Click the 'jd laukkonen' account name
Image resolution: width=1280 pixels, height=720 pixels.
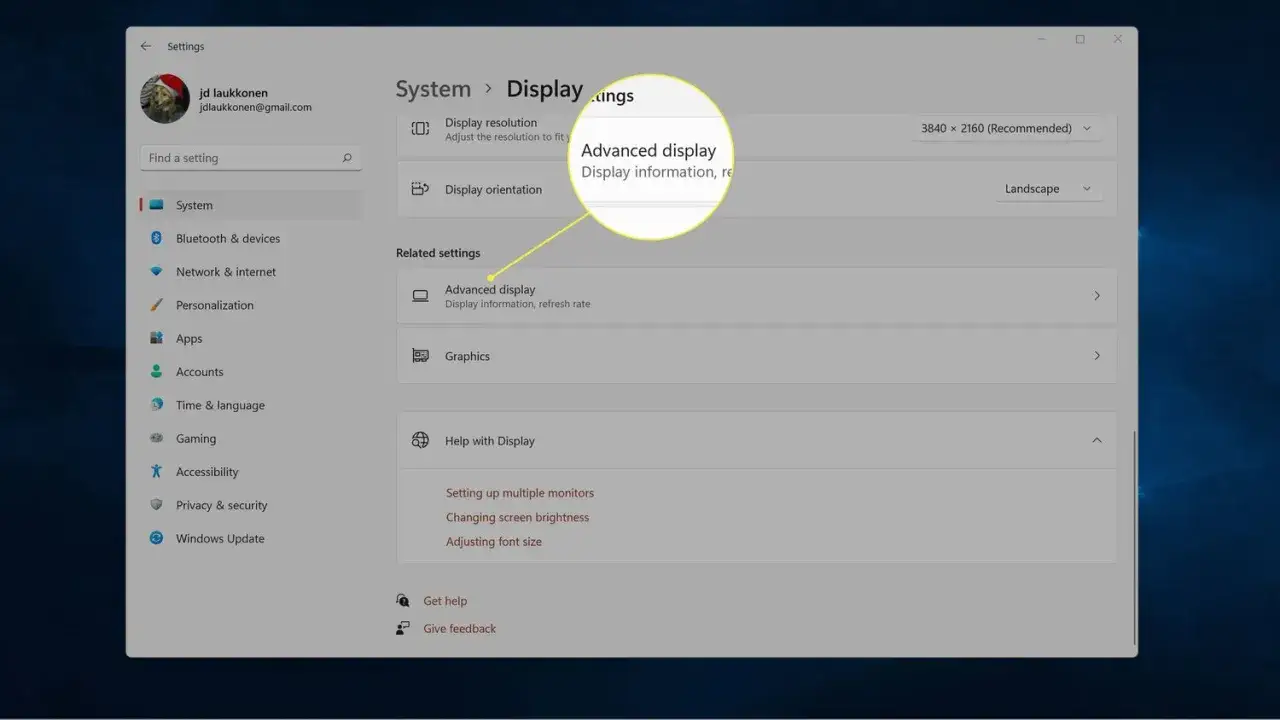[x=233, y=93]
